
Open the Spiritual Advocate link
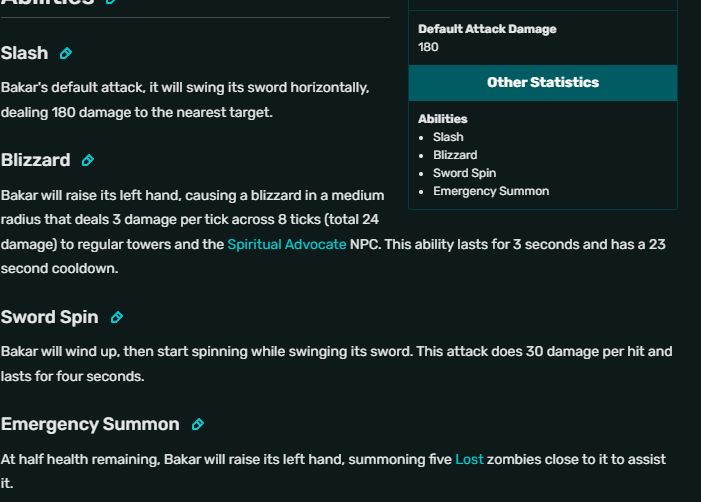287,244
